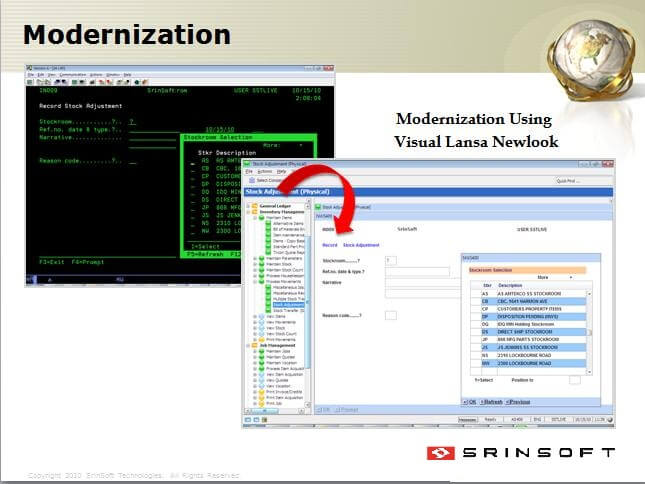This screenshot has height=484, width=645.
Task: Click yellow icon beside Print Job
Action: (262, 403)
